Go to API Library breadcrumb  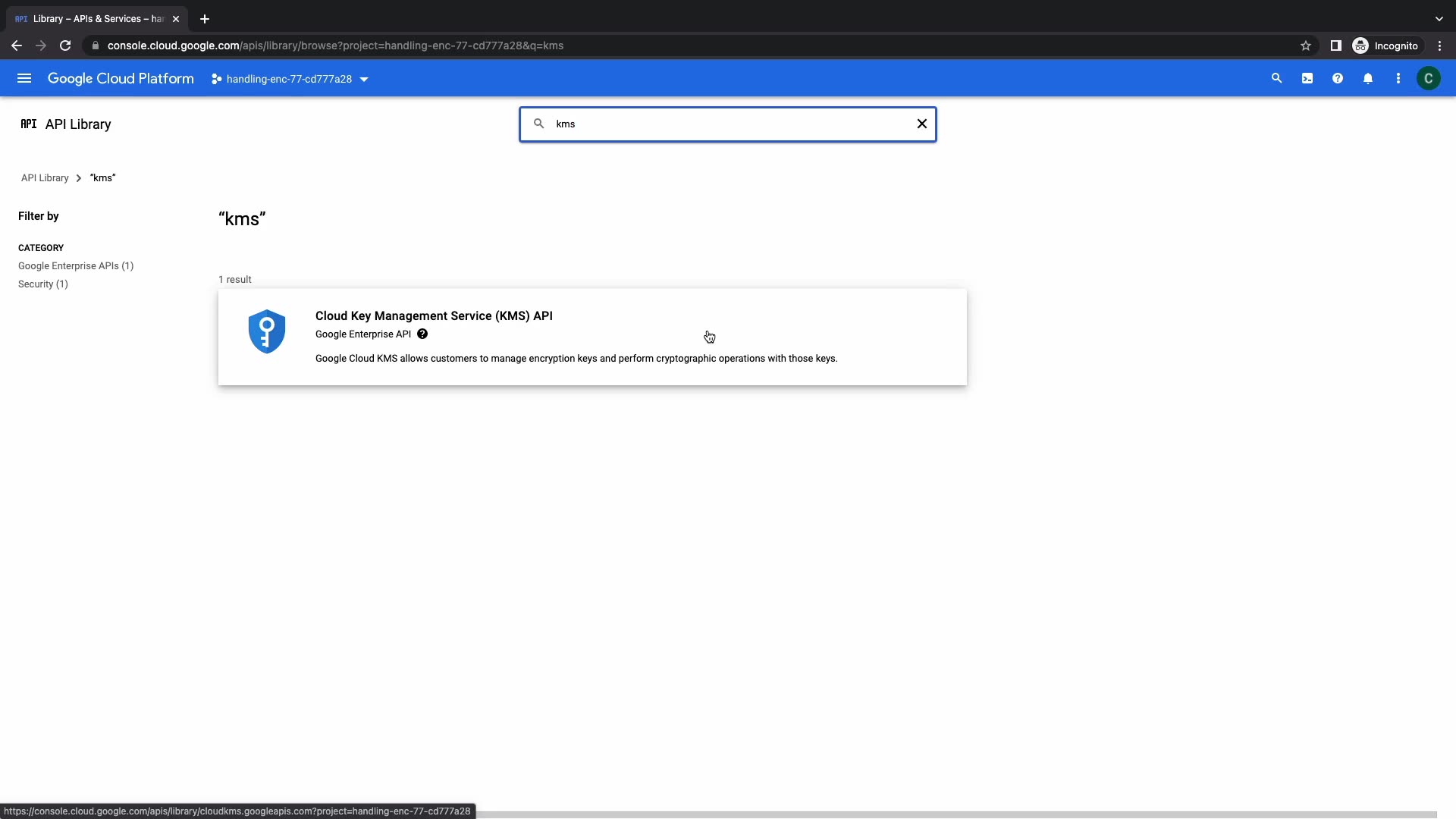45,178
